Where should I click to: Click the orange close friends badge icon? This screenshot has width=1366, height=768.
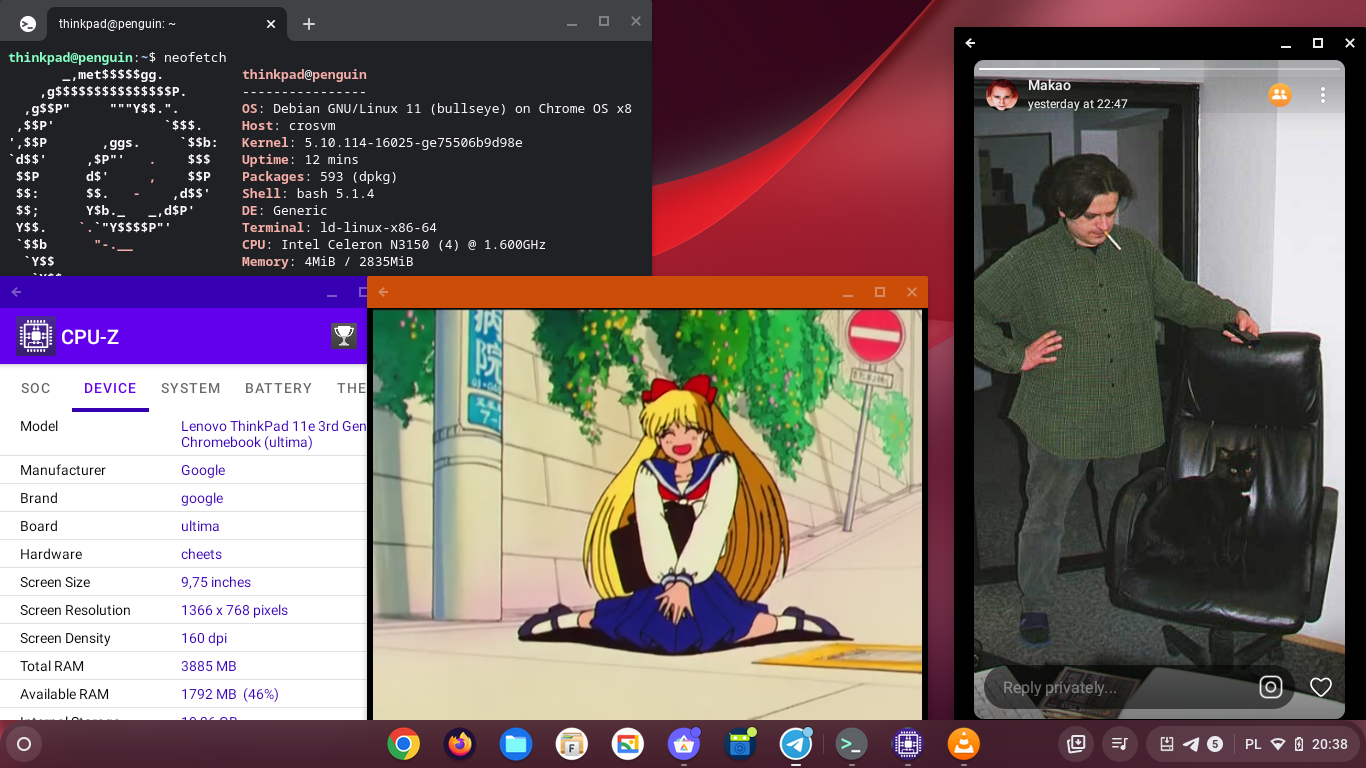(x=1279, y=95)
